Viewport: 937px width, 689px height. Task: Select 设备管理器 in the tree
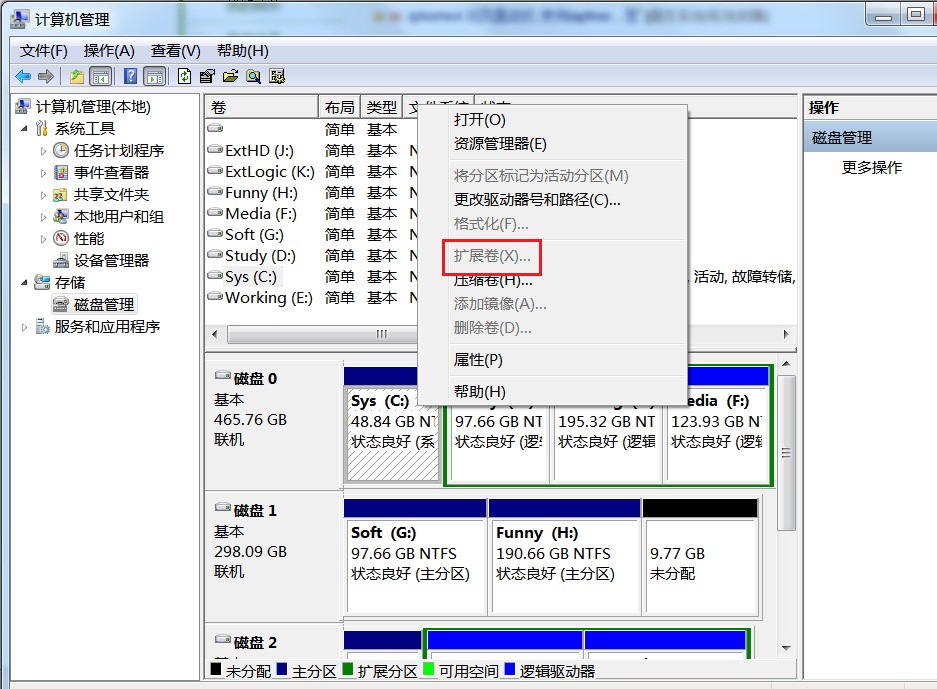[x=111, y=260]
